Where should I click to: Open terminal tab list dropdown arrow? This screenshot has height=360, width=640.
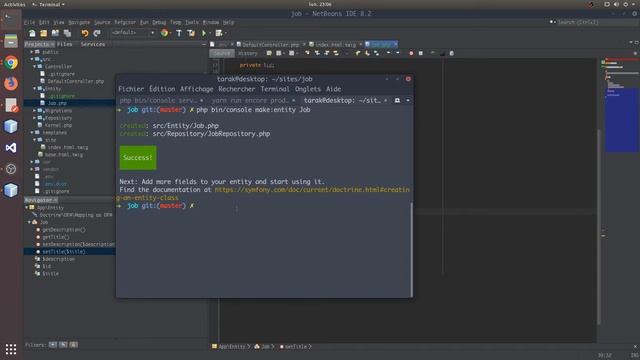408,100
